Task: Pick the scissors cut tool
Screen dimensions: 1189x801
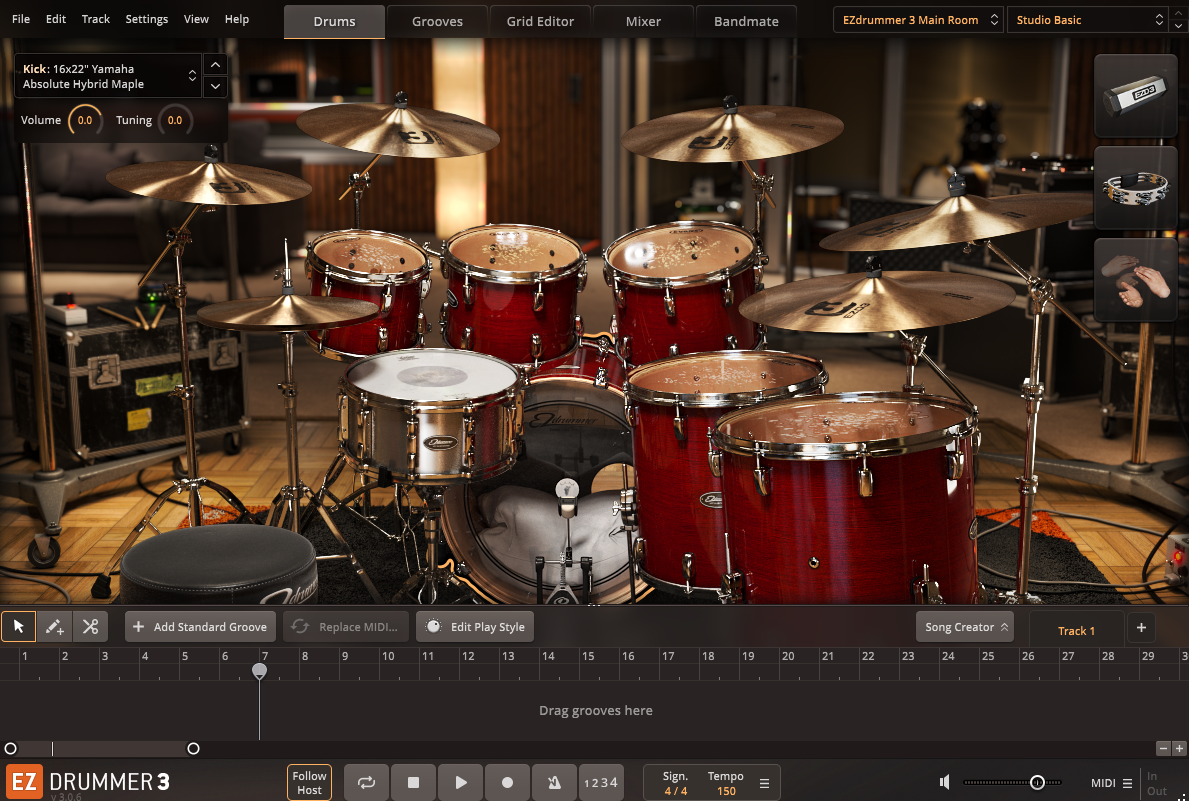Action: [x=90, y=626]
